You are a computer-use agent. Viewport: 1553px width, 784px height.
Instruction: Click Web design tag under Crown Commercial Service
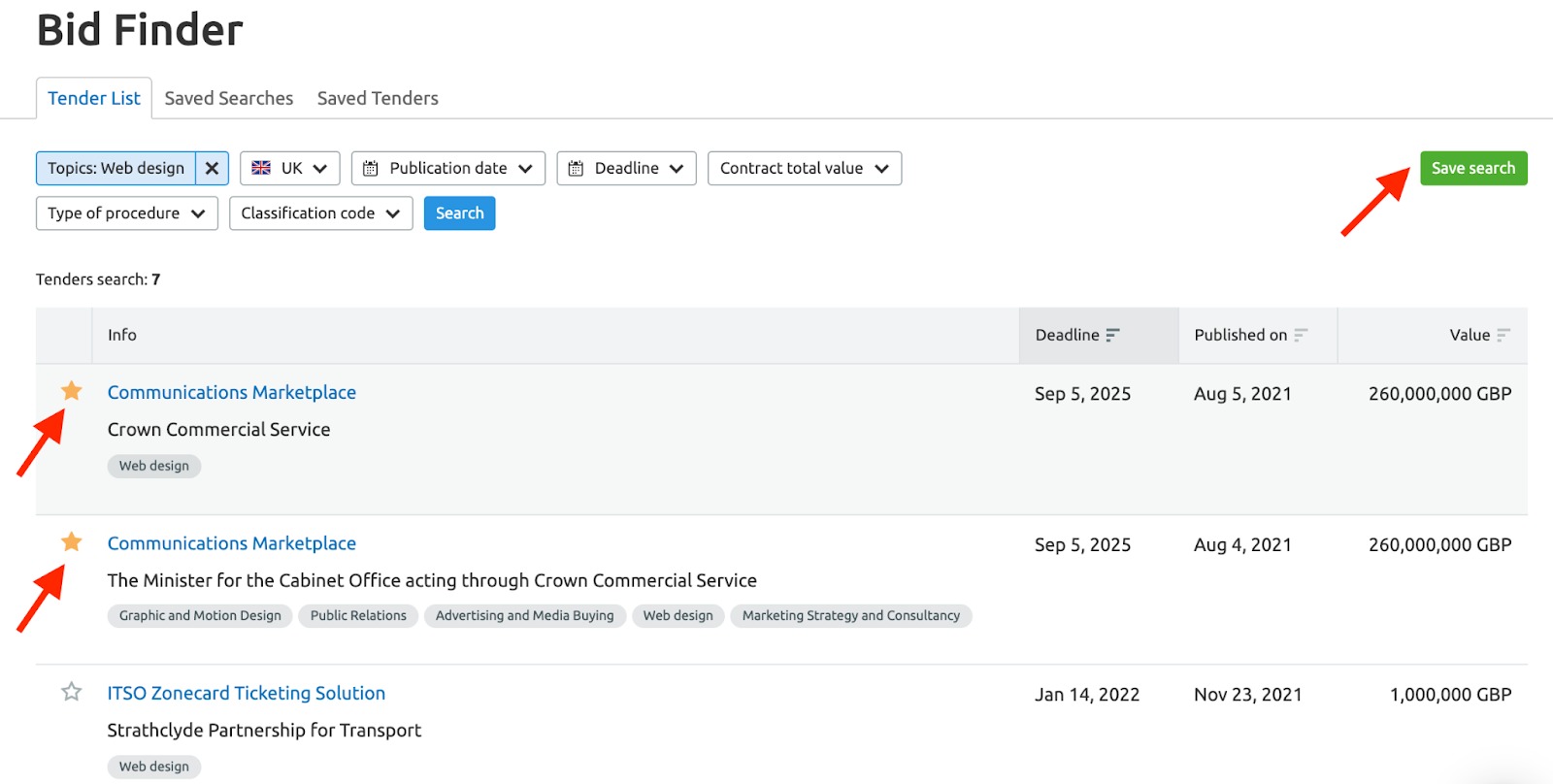pos(154,466)
